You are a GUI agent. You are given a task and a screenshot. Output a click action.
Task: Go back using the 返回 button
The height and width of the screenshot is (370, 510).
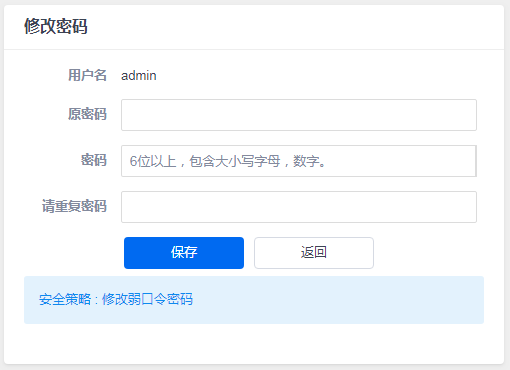click(x=314, y=253)
